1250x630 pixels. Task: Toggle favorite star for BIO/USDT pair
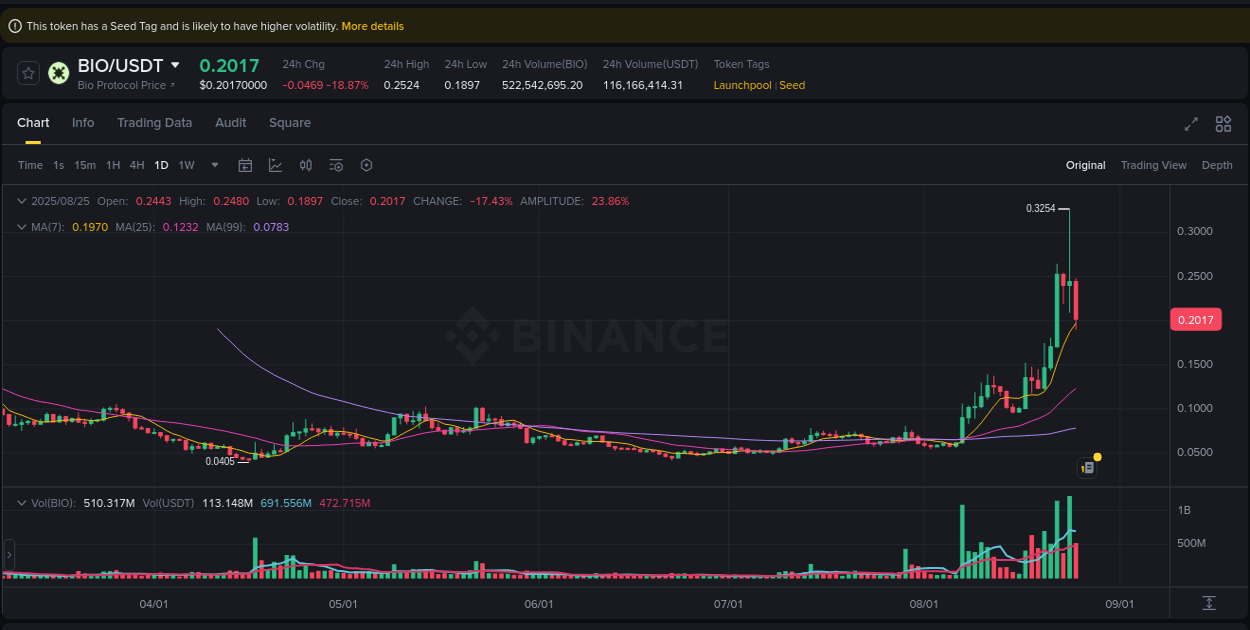point(27,73)
